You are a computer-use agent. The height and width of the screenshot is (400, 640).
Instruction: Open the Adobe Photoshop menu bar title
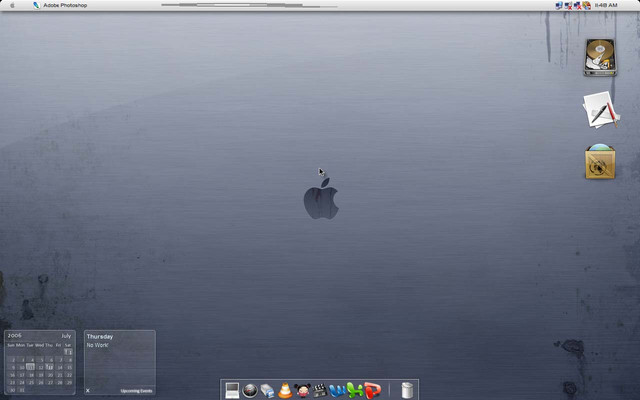[65, 5]
